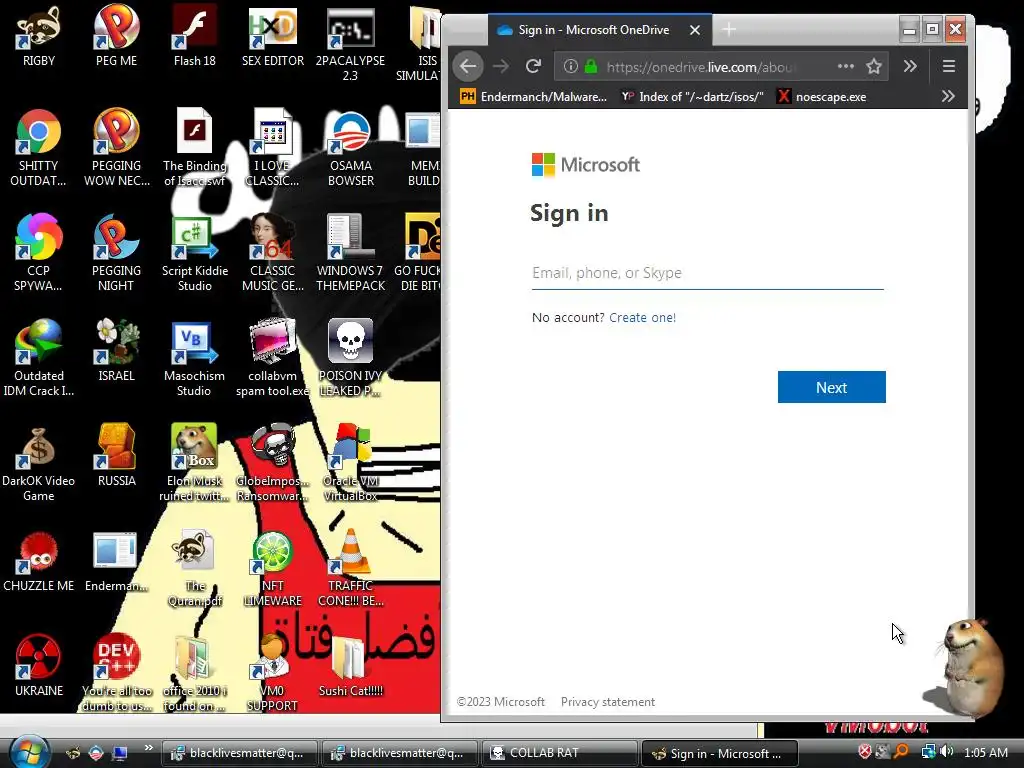The image size is (1024, 768).
Task: Open page actions three-dots menu in address bar
Action: coord(846,66)
